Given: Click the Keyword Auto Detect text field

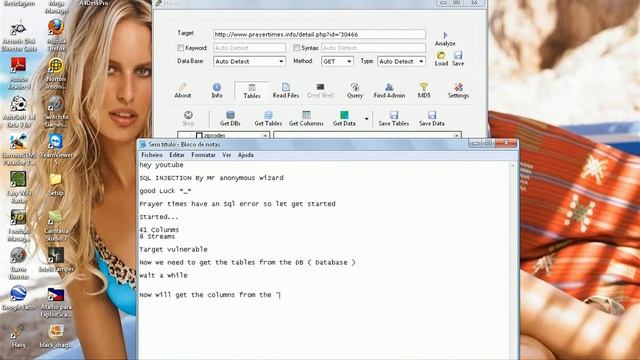Looking at the screenshot, I should pos(249,48).
